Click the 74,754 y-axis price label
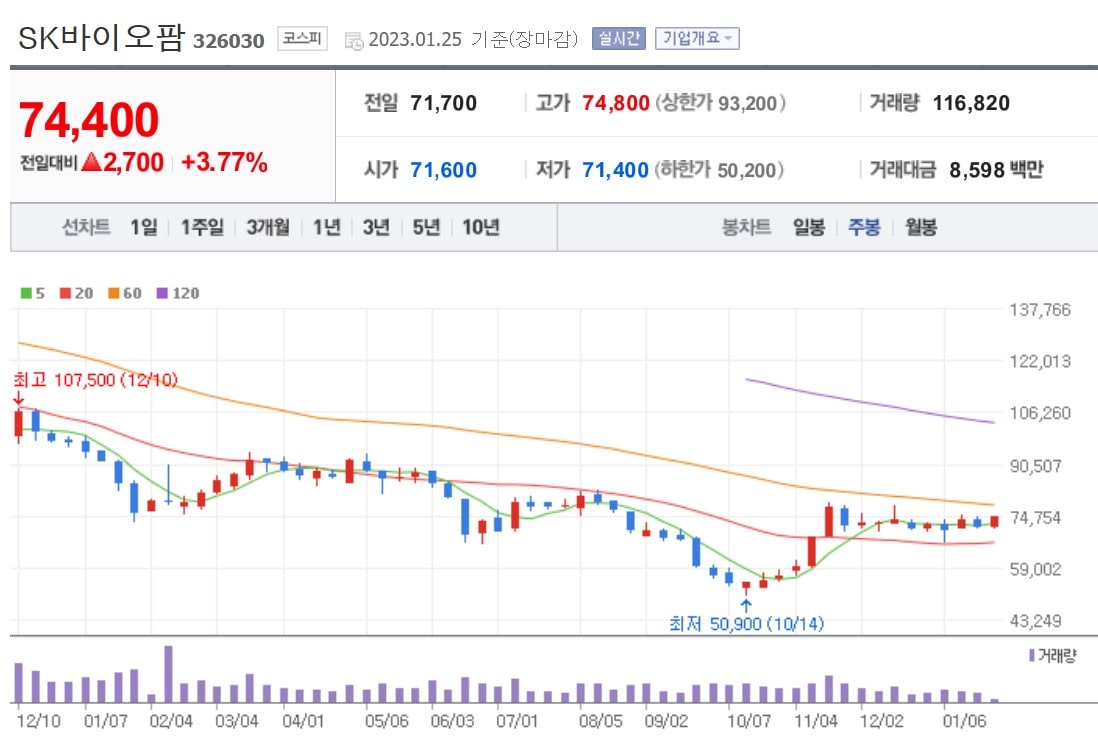 pos(1035,518)
